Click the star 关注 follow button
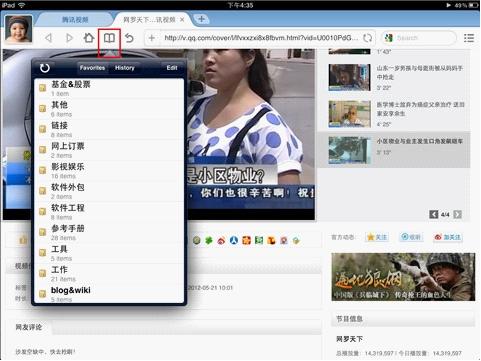Screen dimensions: 481x361 tap(377, 237)
